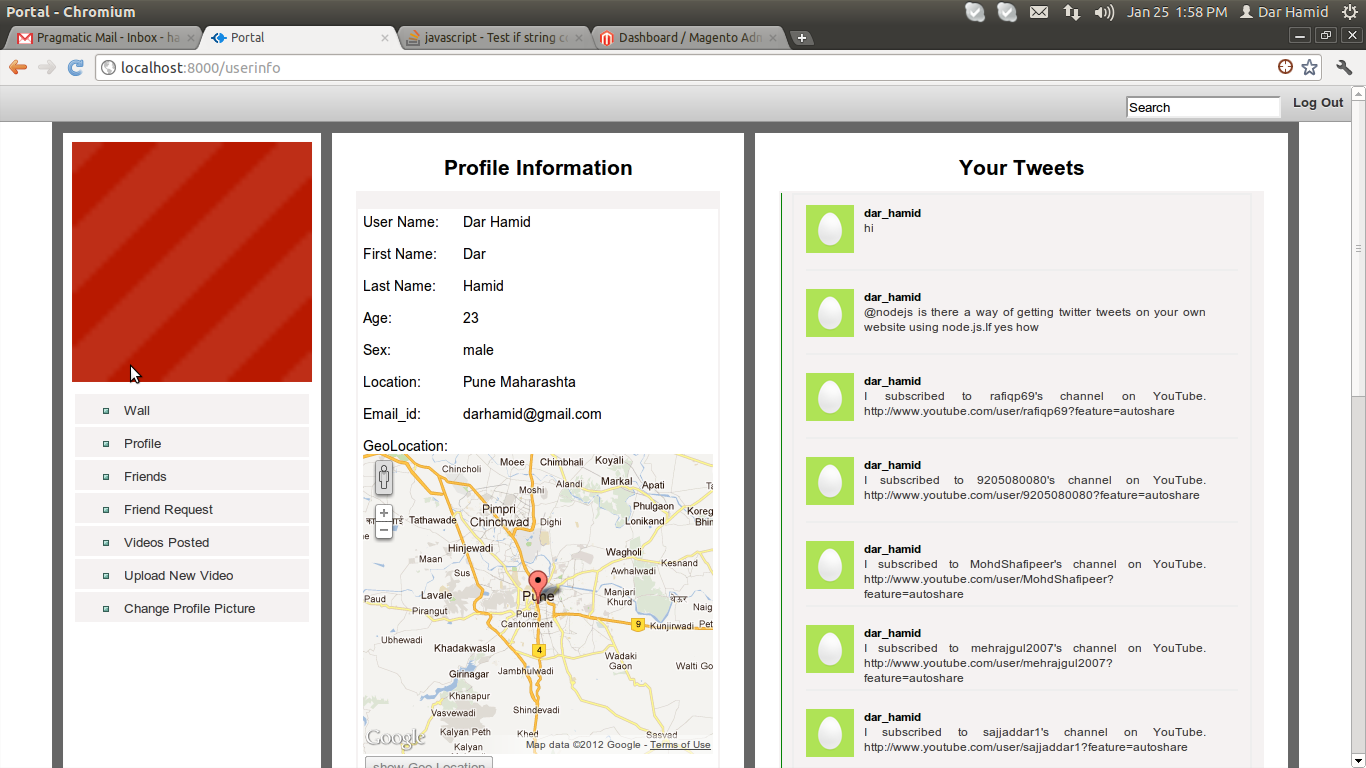Click in the Search input field
Image resolution: width=1366 pixels, height=768 pixels.
[x=1203, y=107]
